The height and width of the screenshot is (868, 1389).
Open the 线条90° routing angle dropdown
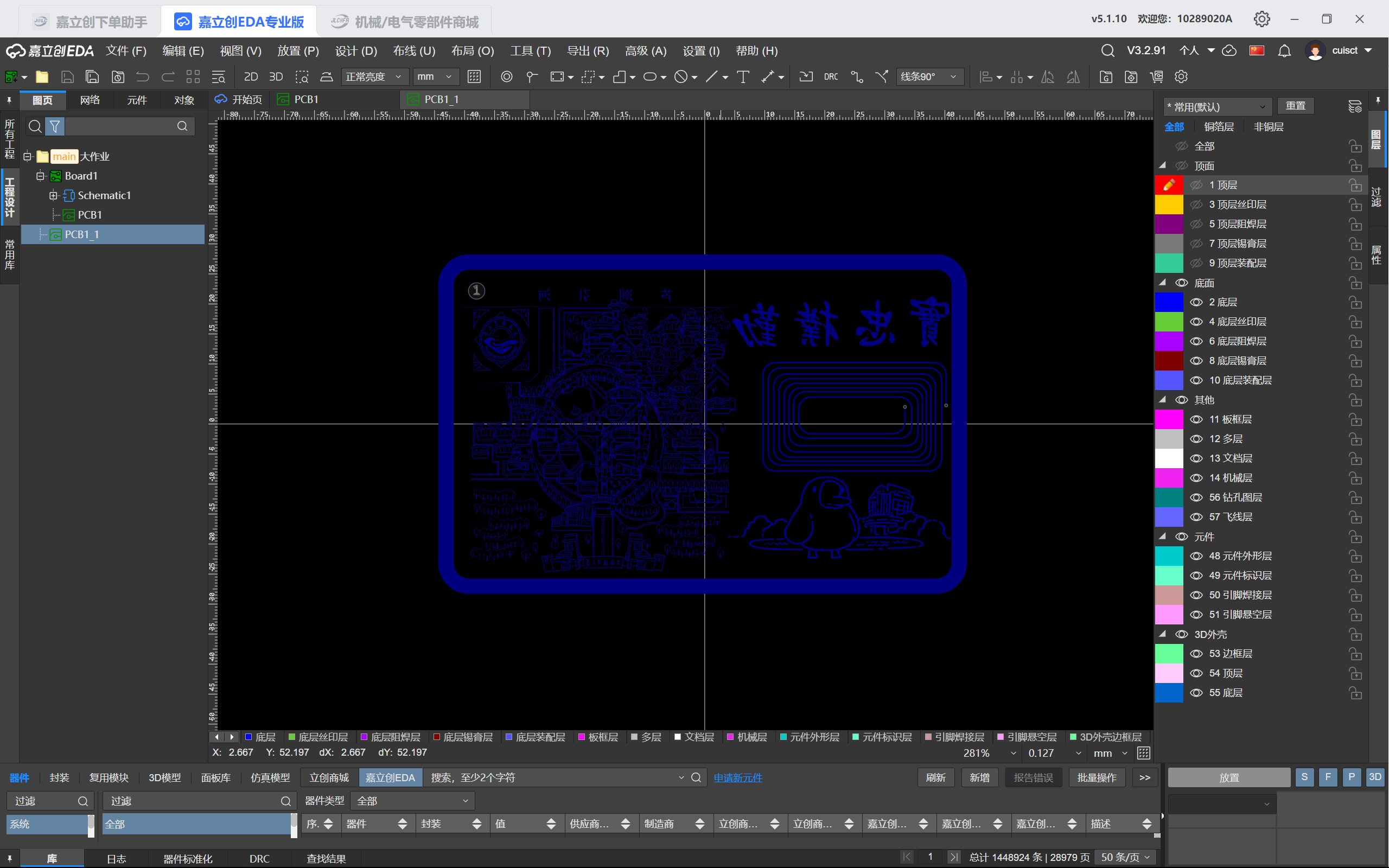(929, 77)
